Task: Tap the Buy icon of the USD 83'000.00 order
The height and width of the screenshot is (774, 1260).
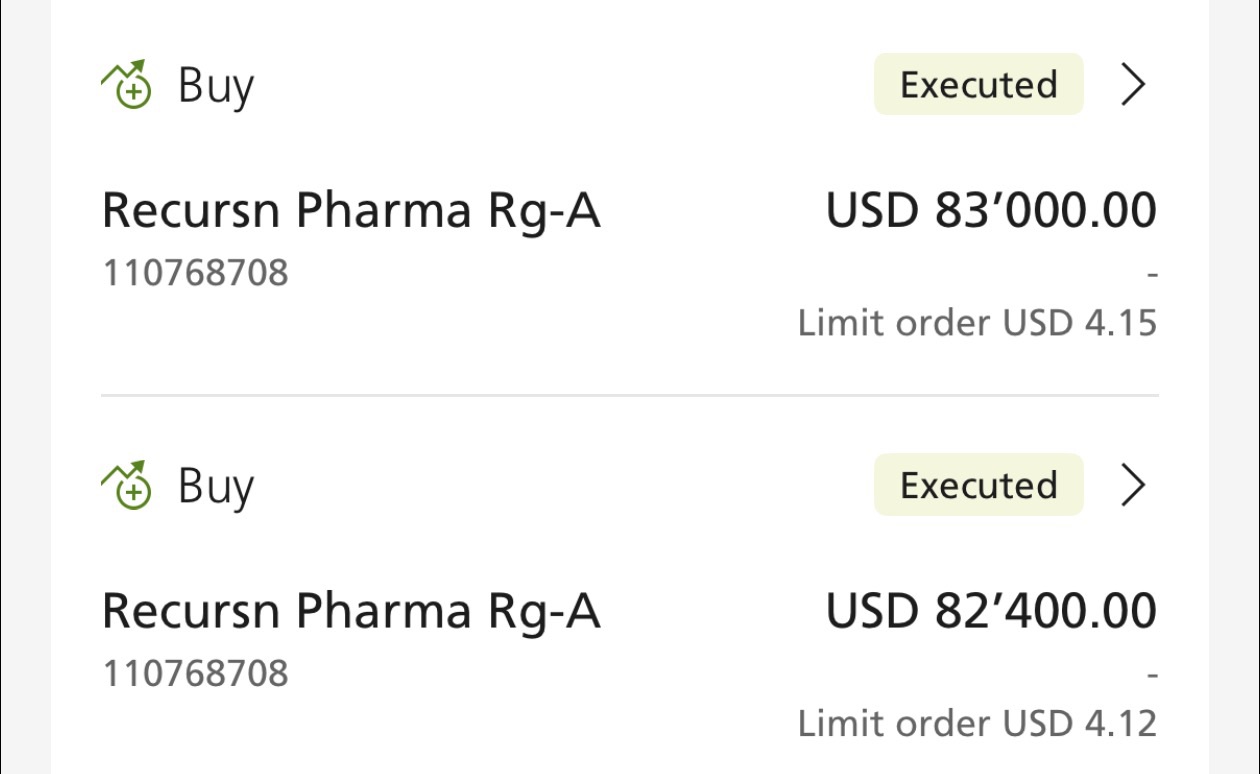Action: tap(127, 84)
